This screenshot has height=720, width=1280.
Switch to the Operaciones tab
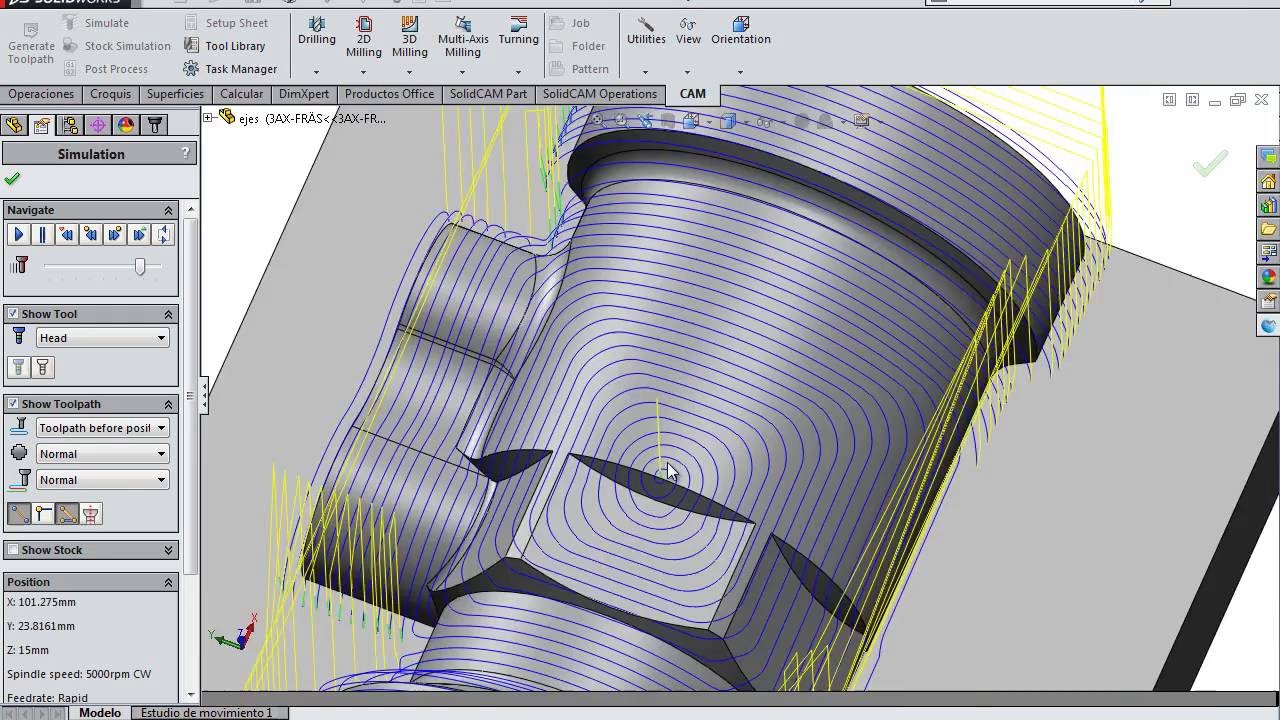click(x=41, y=94)
